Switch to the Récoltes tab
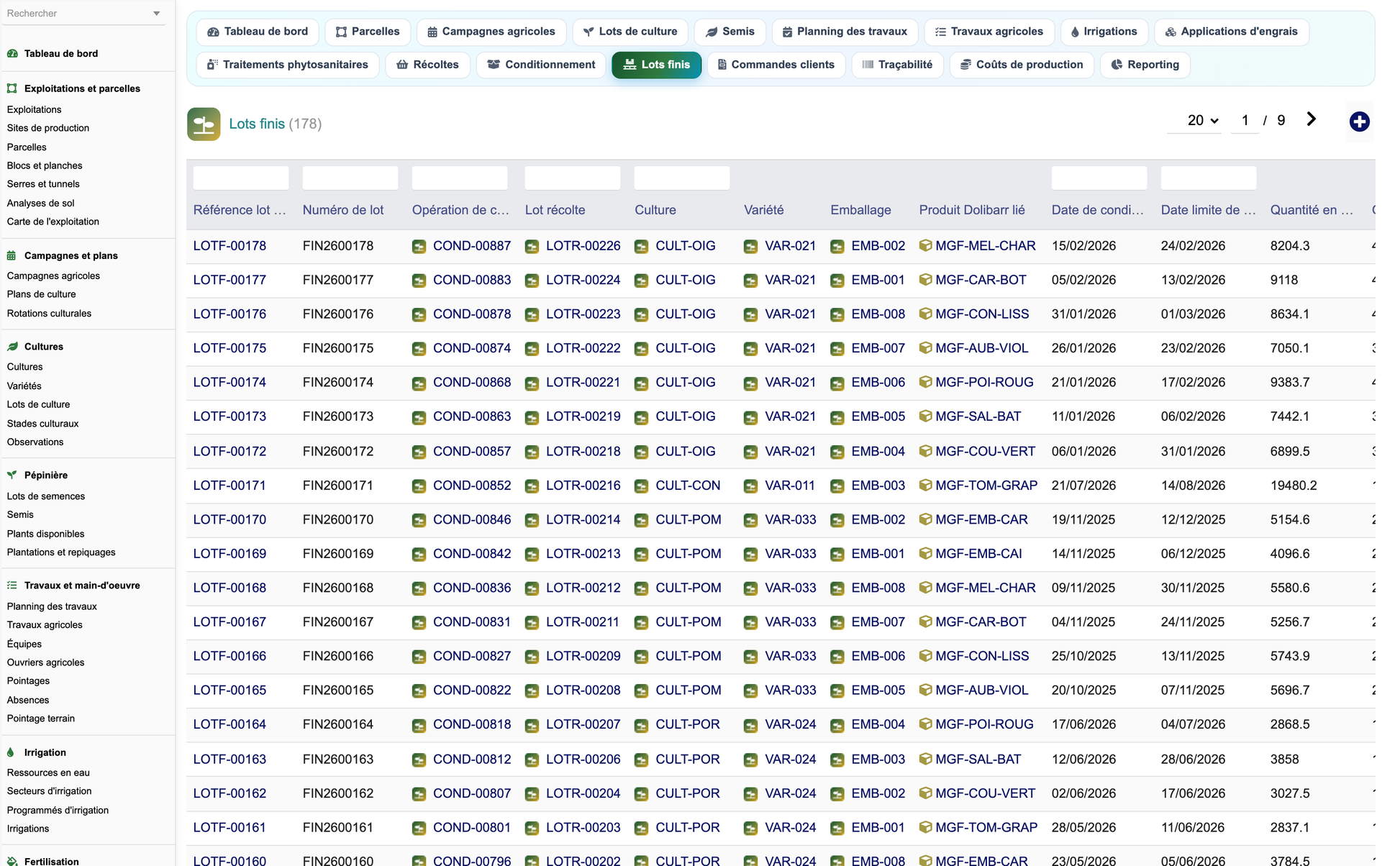This screenshot has height=866, width=1400. pyautogui.click(x=427, y=65)
